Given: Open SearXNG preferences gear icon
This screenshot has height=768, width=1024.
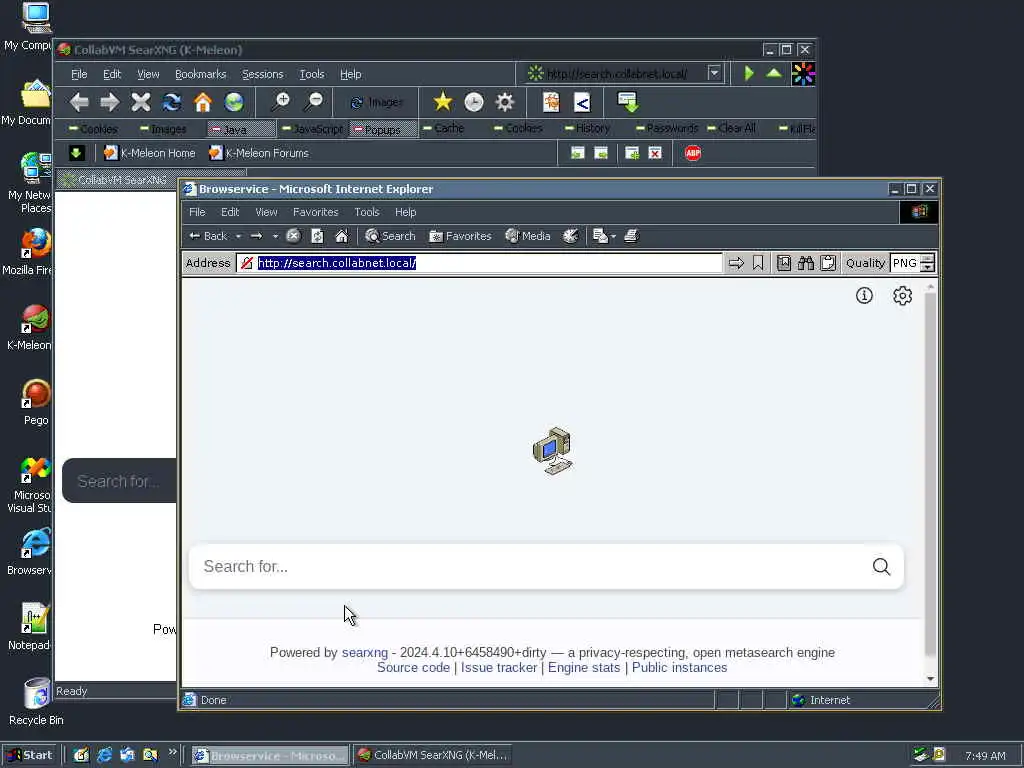Looking at the screenshot, I should pos(903,296).
